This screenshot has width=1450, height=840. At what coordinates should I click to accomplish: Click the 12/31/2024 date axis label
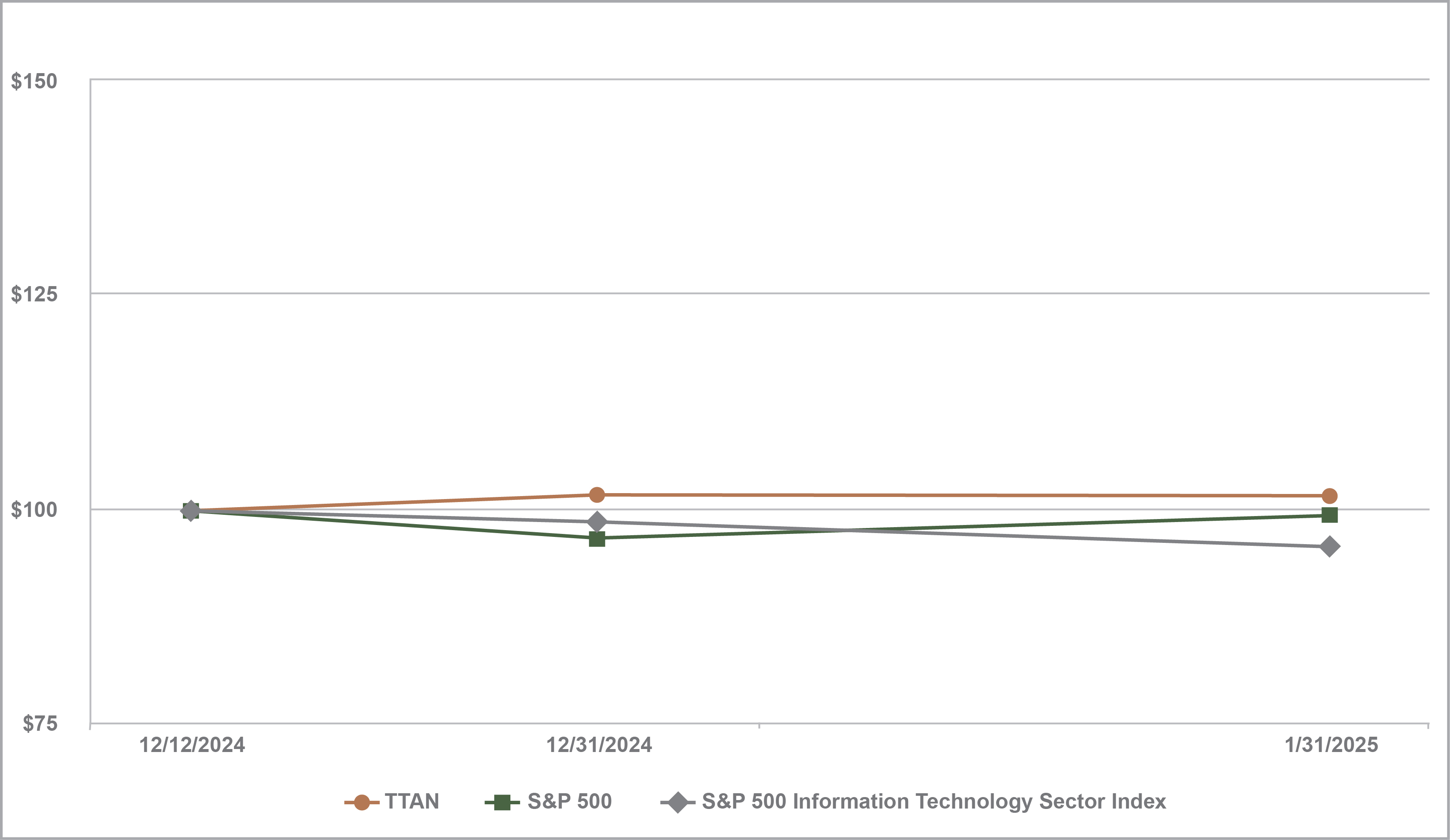[599, 745]
